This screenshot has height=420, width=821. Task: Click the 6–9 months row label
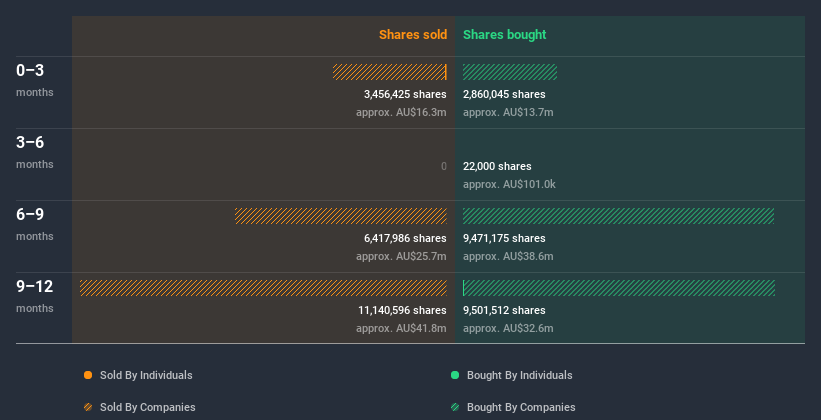click(35, 224)
